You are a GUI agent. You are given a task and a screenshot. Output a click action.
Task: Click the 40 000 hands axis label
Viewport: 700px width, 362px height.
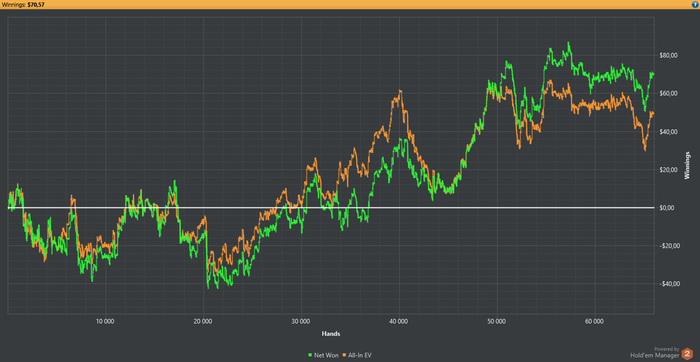pos(399,321)
